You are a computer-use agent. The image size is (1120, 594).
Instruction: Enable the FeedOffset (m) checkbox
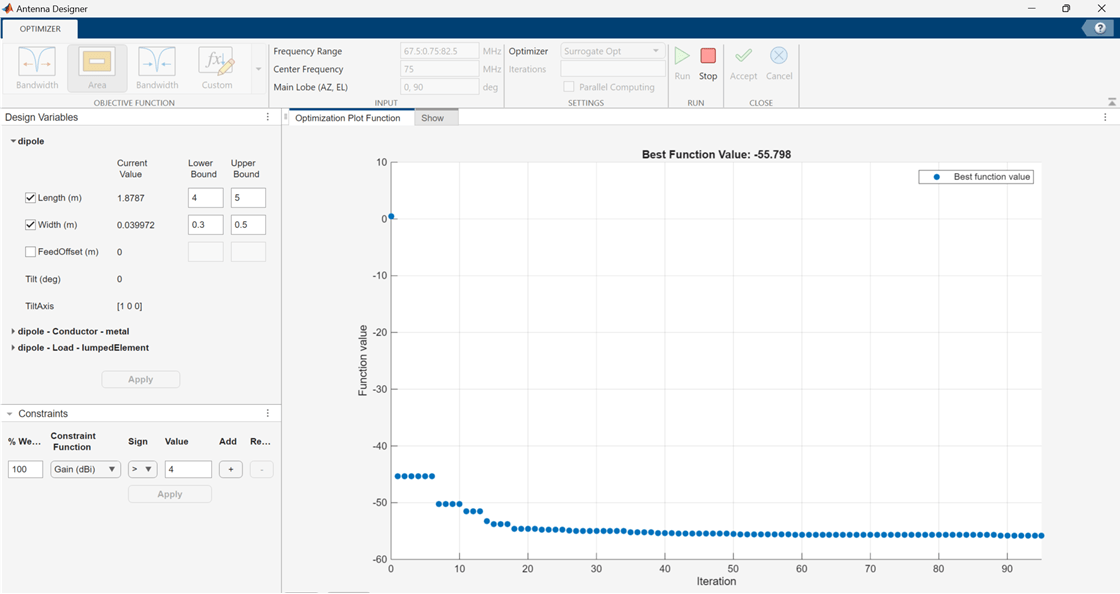click(30, 252)
